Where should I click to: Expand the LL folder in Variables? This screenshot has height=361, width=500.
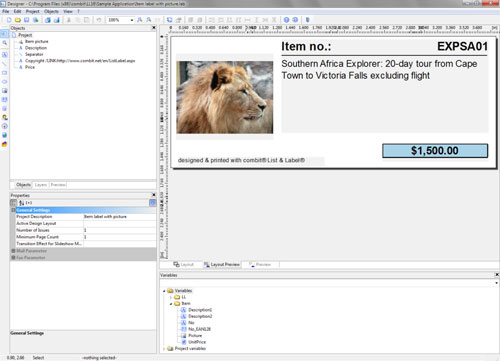[171, 297]
